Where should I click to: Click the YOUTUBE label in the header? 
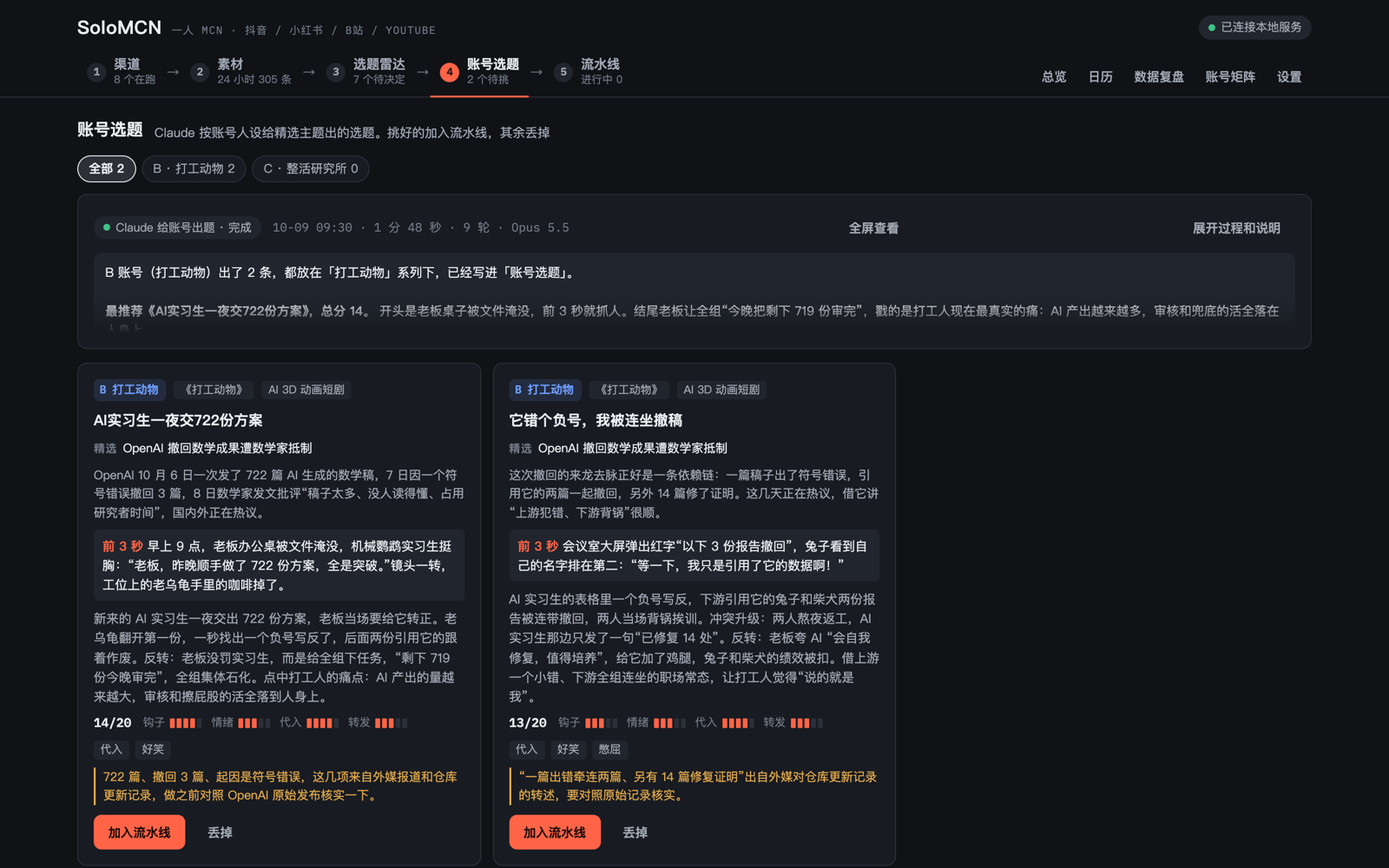[x=411, y=30]
